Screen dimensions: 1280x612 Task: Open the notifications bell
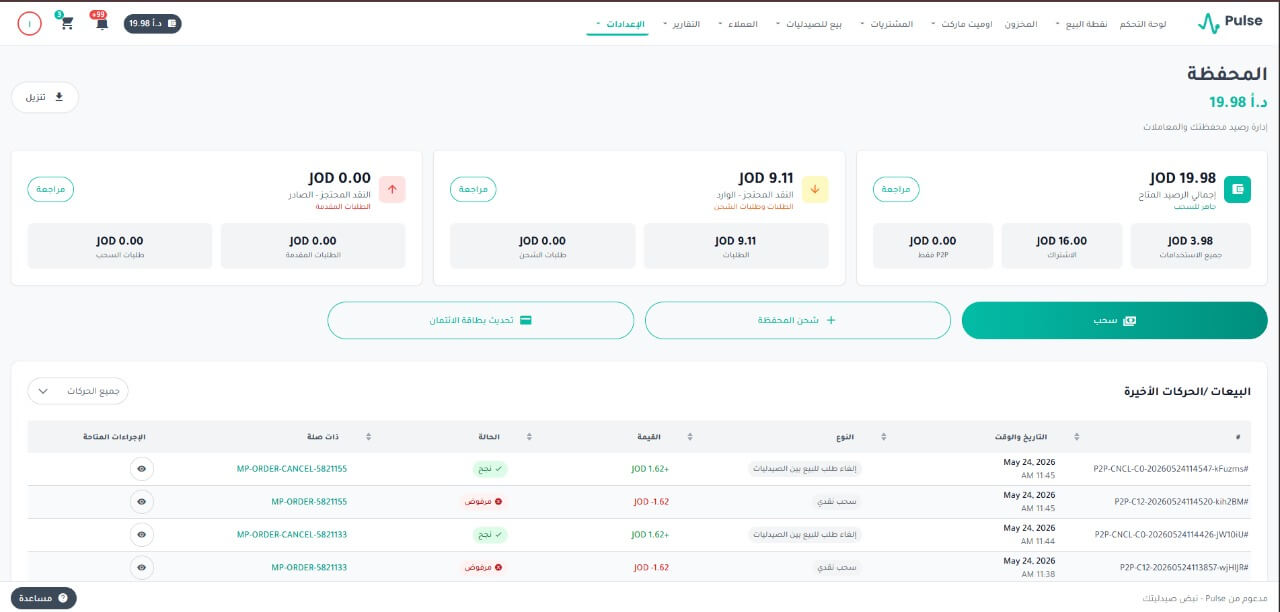click(x=102, y=23)
